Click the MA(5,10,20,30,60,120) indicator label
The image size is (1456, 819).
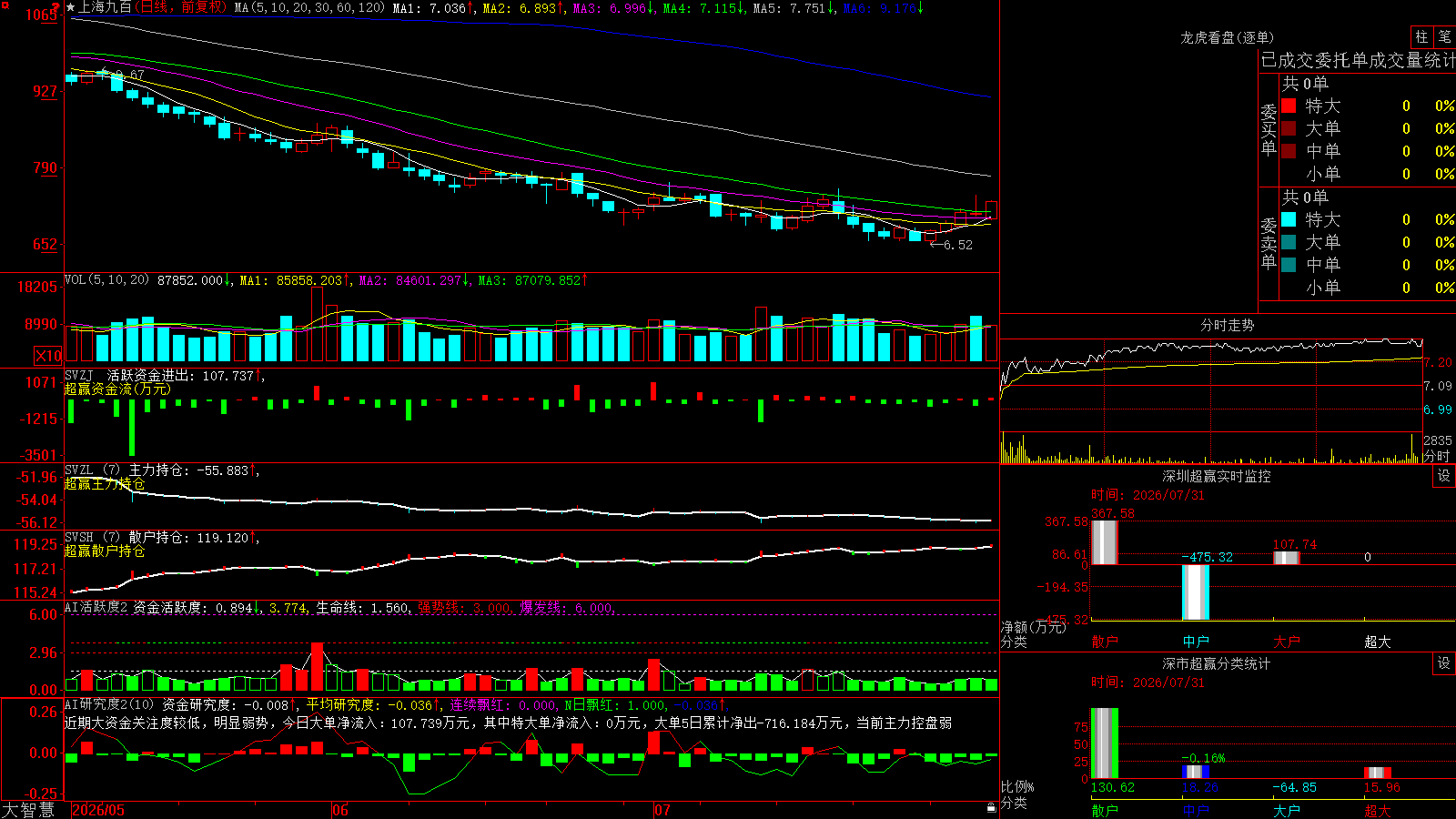(x=309, y=8)
